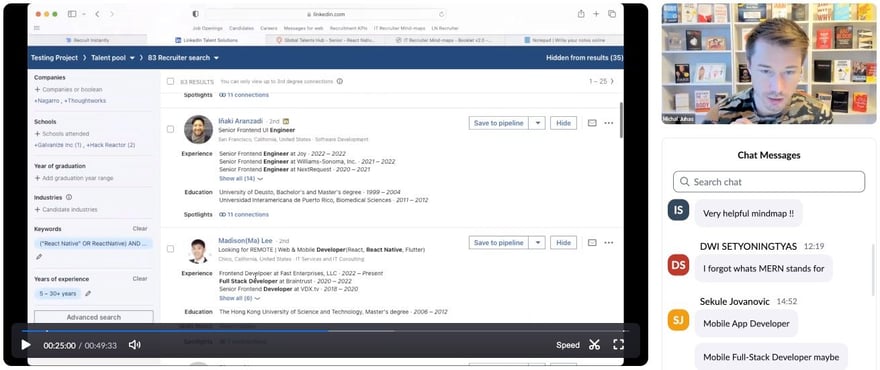Edit Years of experience with pencil icon
880x370 pixels.
88,293
